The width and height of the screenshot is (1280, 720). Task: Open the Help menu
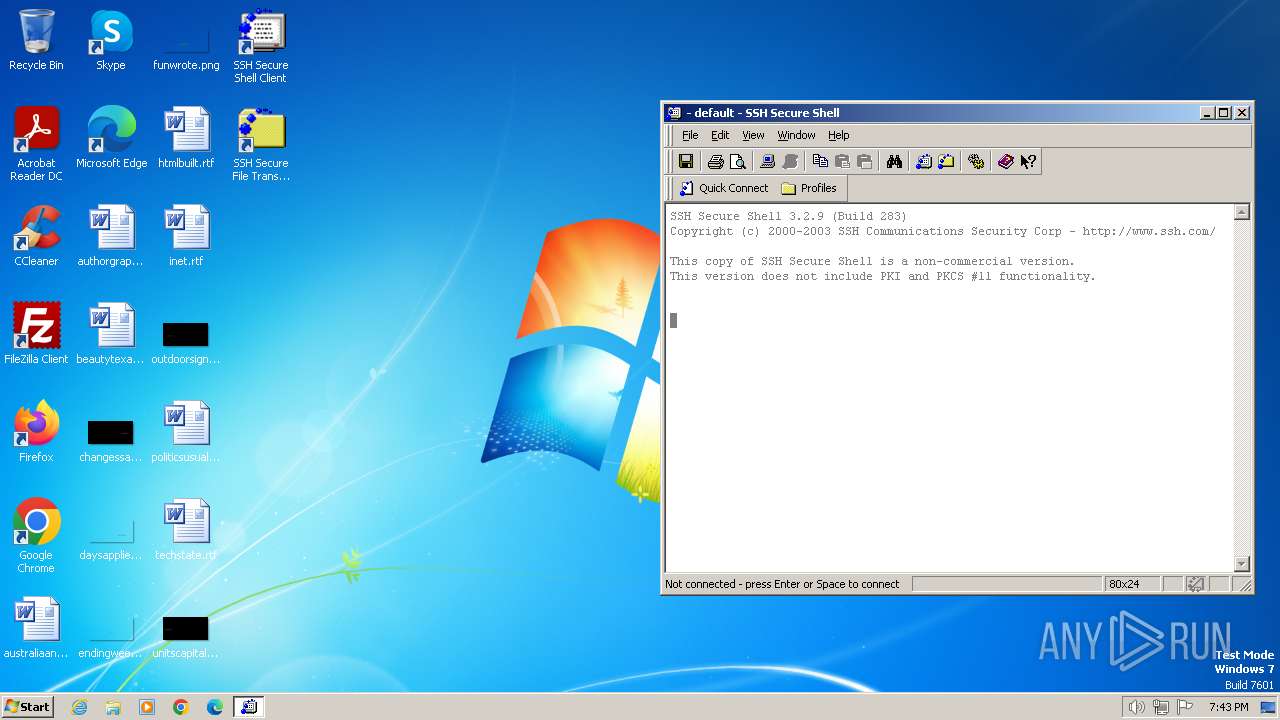[x=838, y=135]
